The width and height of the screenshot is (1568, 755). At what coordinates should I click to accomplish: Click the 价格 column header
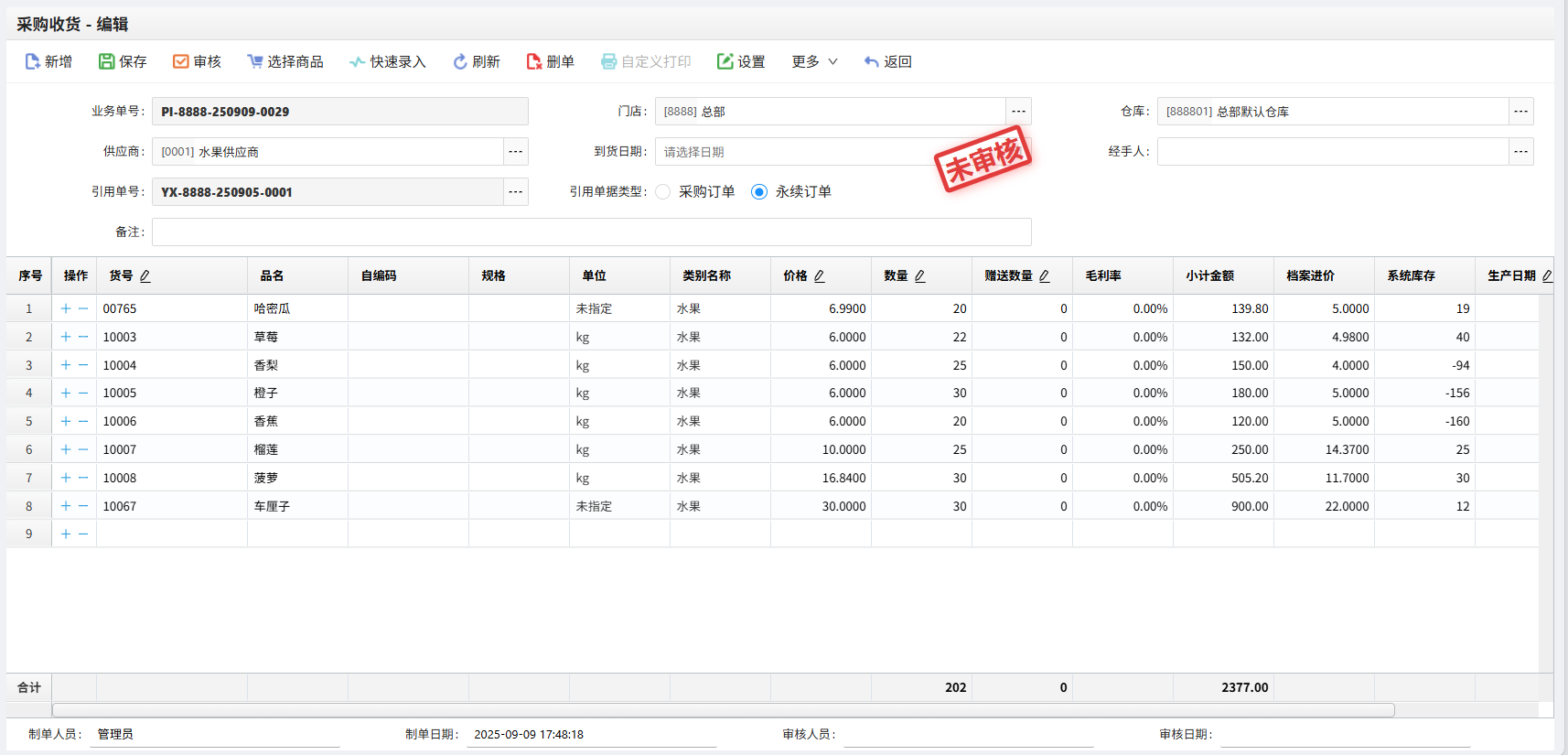click(796, 275)
